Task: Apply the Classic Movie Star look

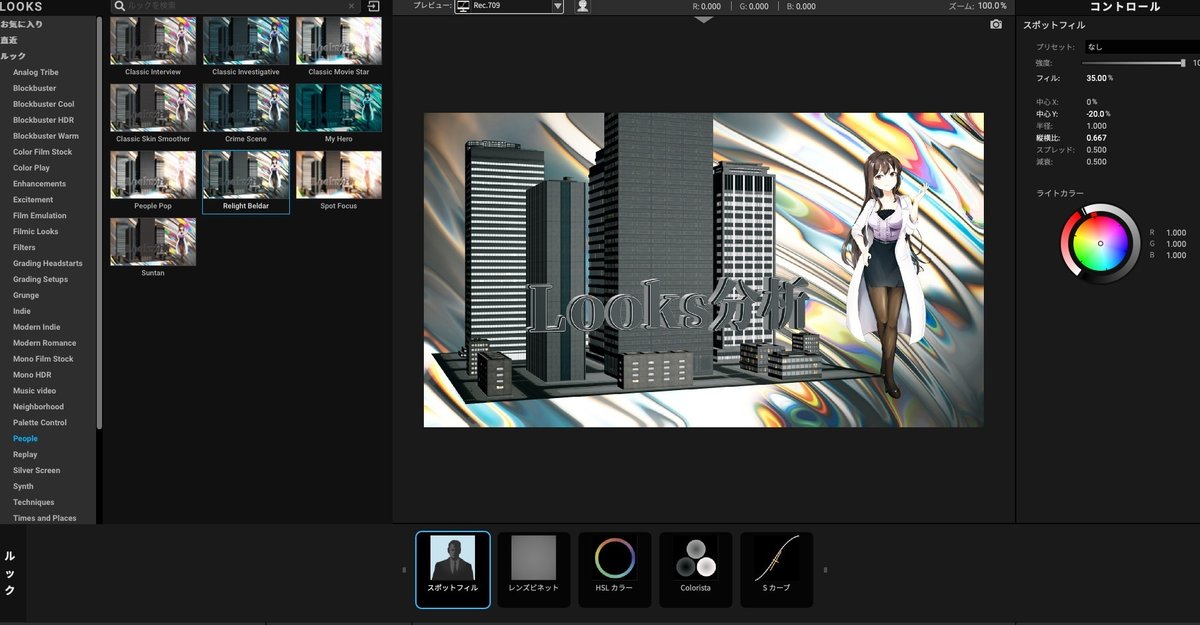Action: 339,47
